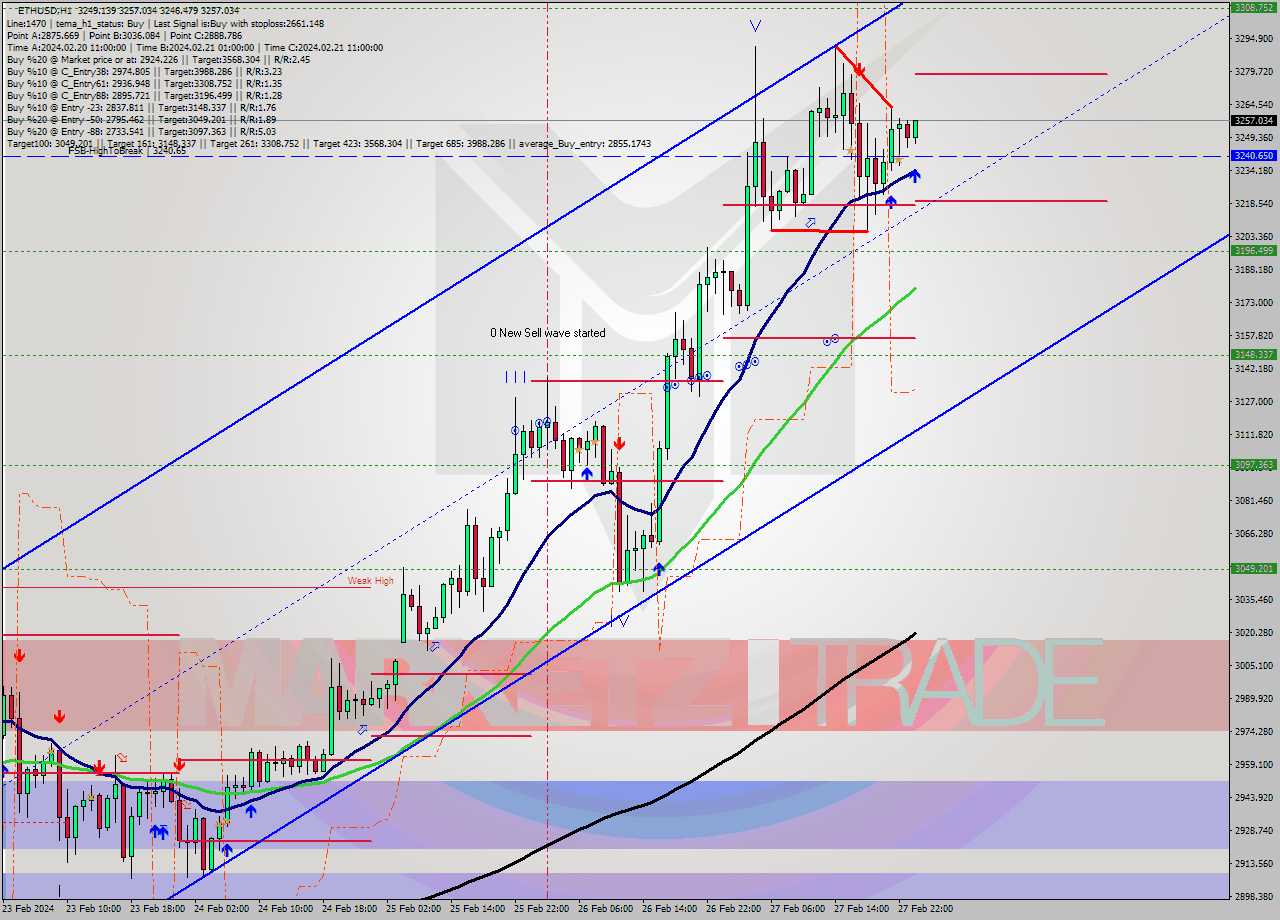
Task: Click the 2943.920 price axis value
Action: coord(1254,797)
